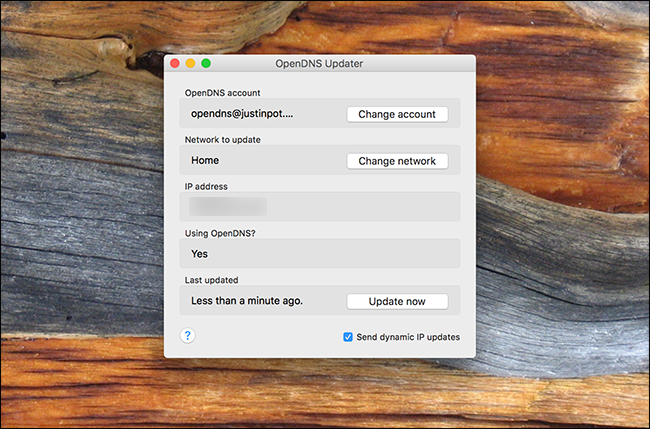Click the 'Network to update' label
The image size is (650, 429).
[x=223, y=140]
